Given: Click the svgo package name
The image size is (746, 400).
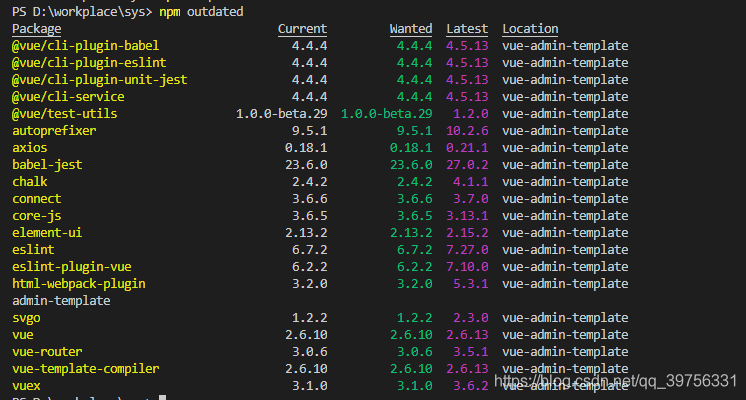Looking at the screenshot, I should (x=26, y=318).
